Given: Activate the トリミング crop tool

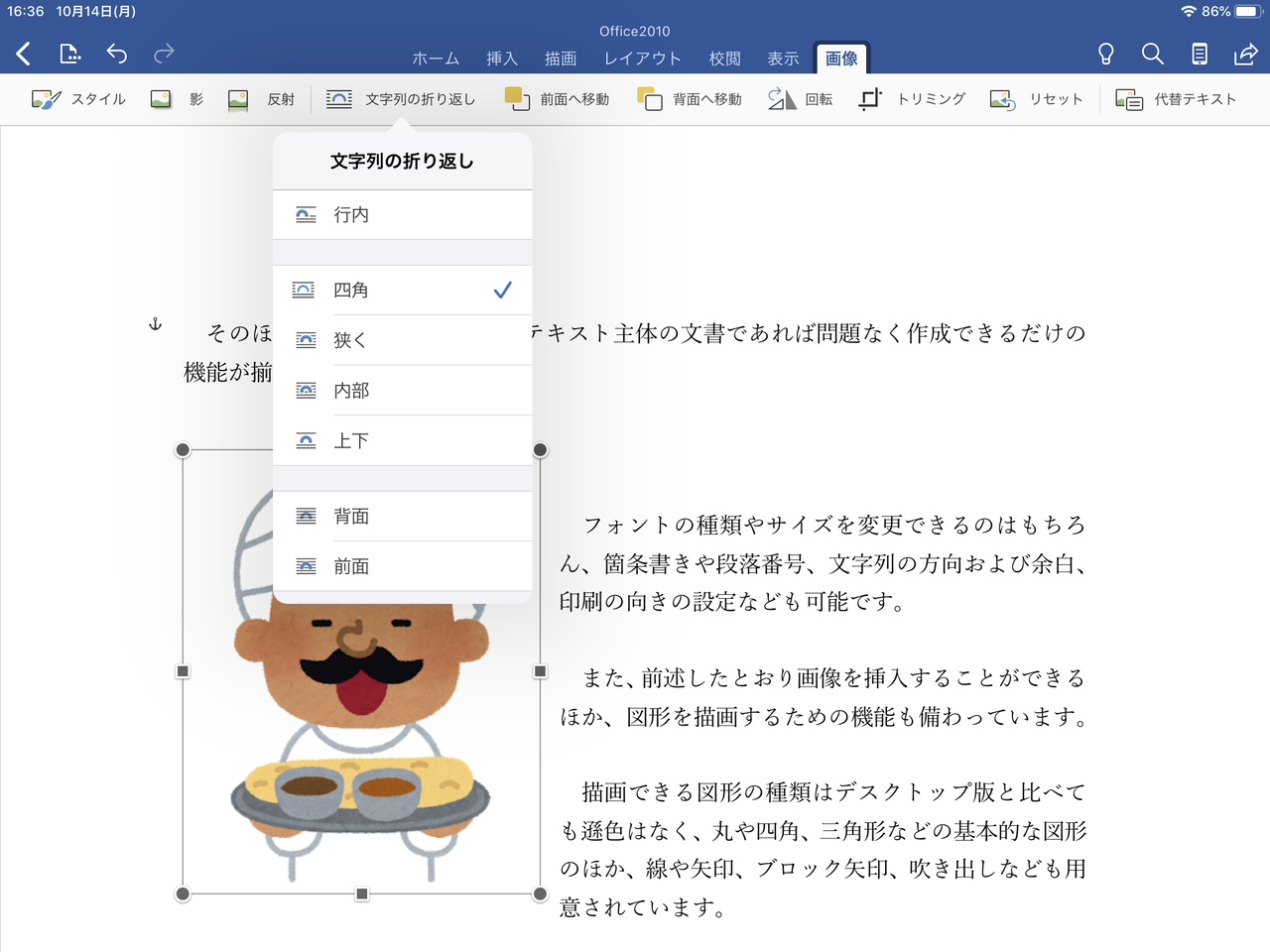Looking at the screenshot, I should tap(912, 99).
